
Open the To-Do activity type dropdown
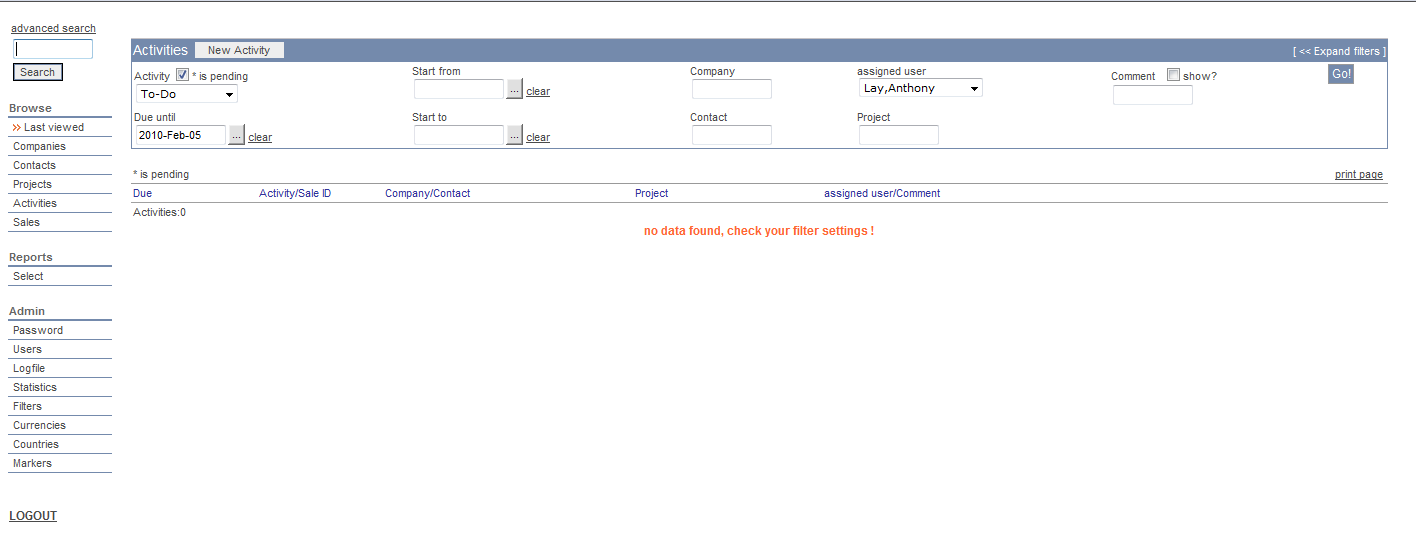pos(187,94)
